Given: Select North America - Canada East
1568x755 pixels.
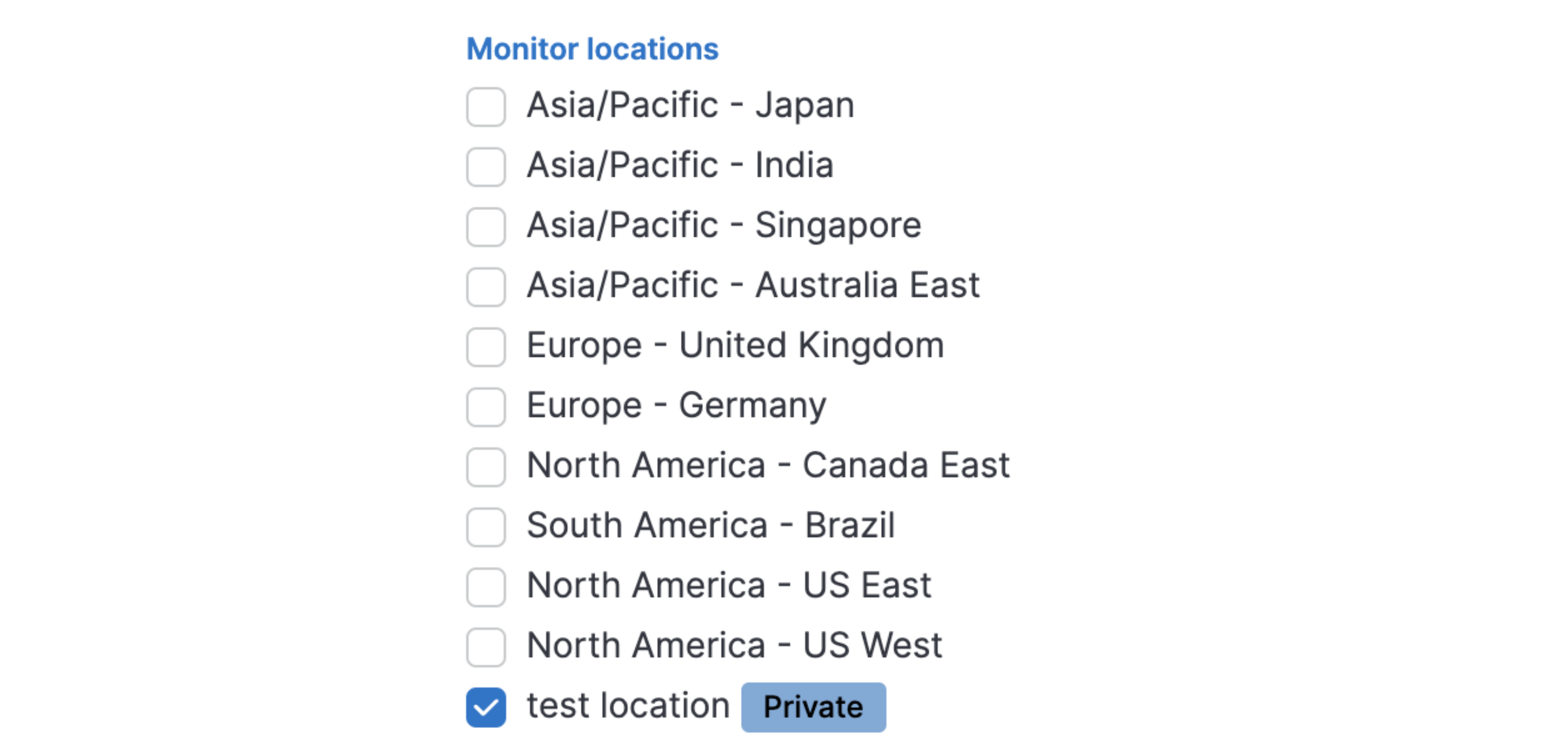Looking at the screenshot, I should point(485,466).
